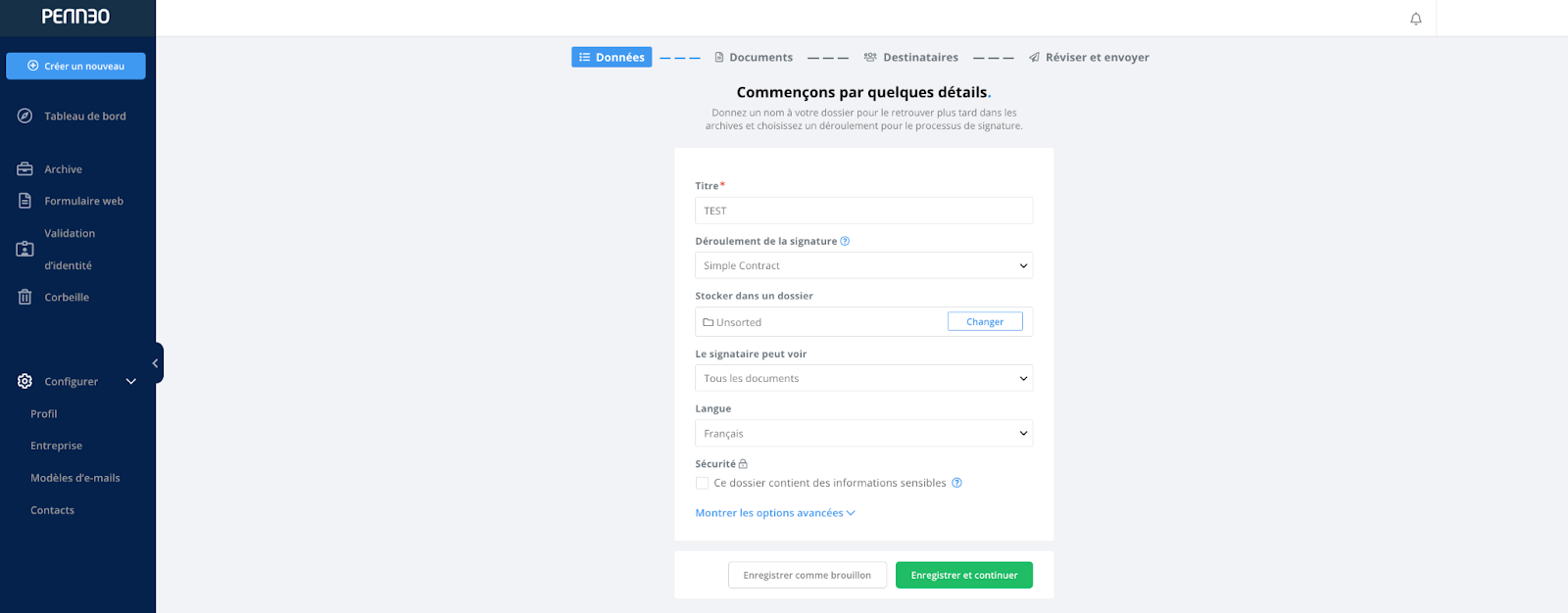Open the Simple Contract dropdown
Screen dimensions: 1568x613
(x=863, y=265)
